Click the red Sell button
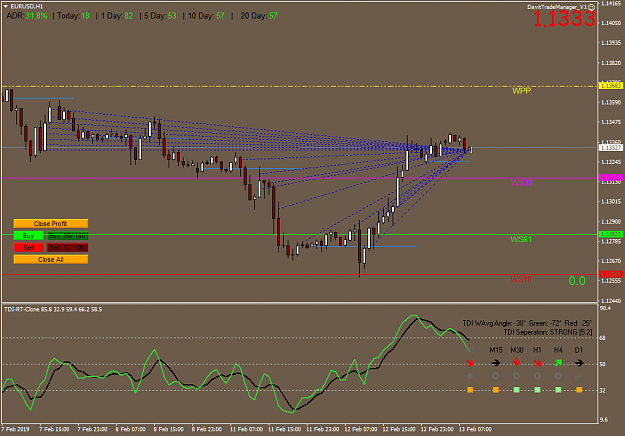 tap(28, 247)
